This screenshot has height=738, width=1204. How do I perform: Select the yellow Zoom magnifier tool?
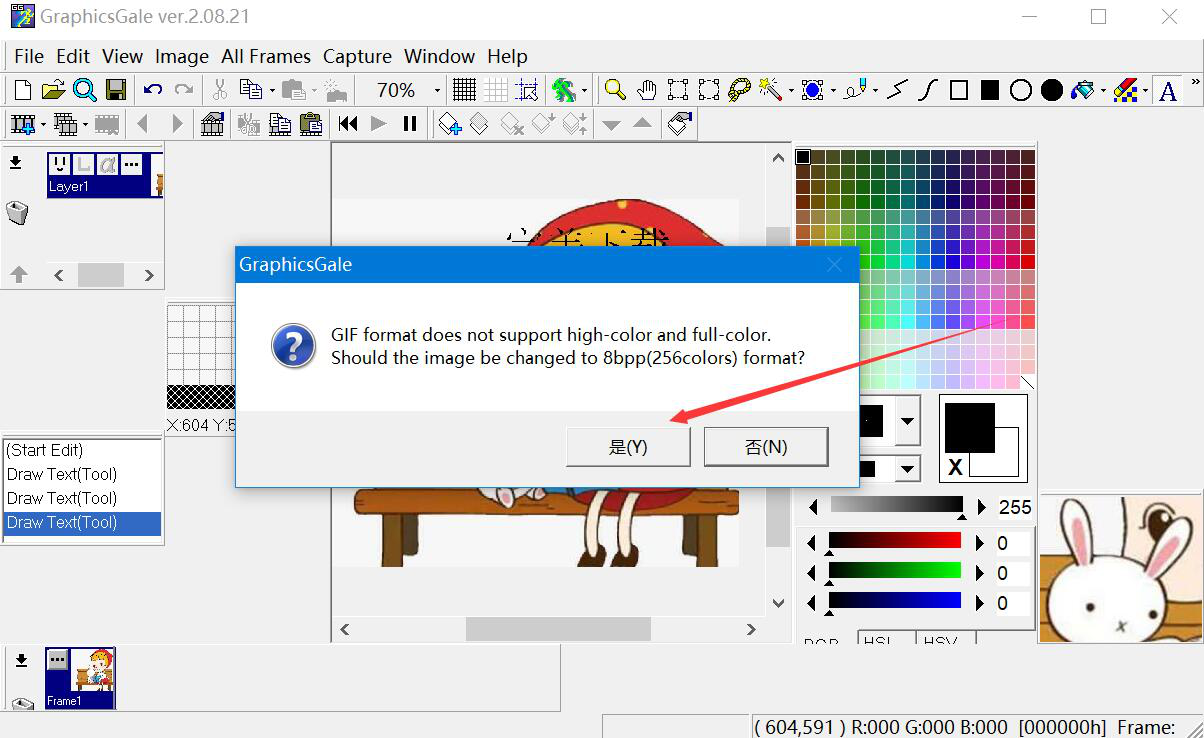pyautogui.click(x=615, y=91)
